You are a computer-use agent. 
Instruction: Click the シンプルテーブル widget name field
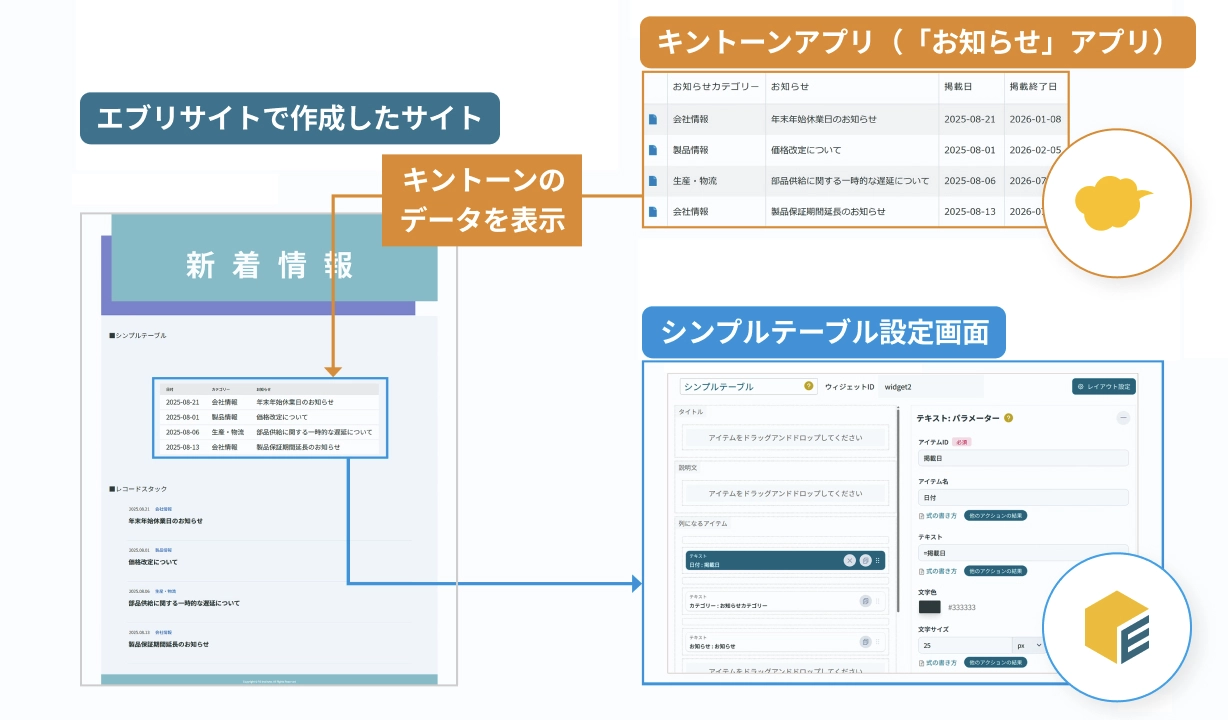[x=748, y=386]
